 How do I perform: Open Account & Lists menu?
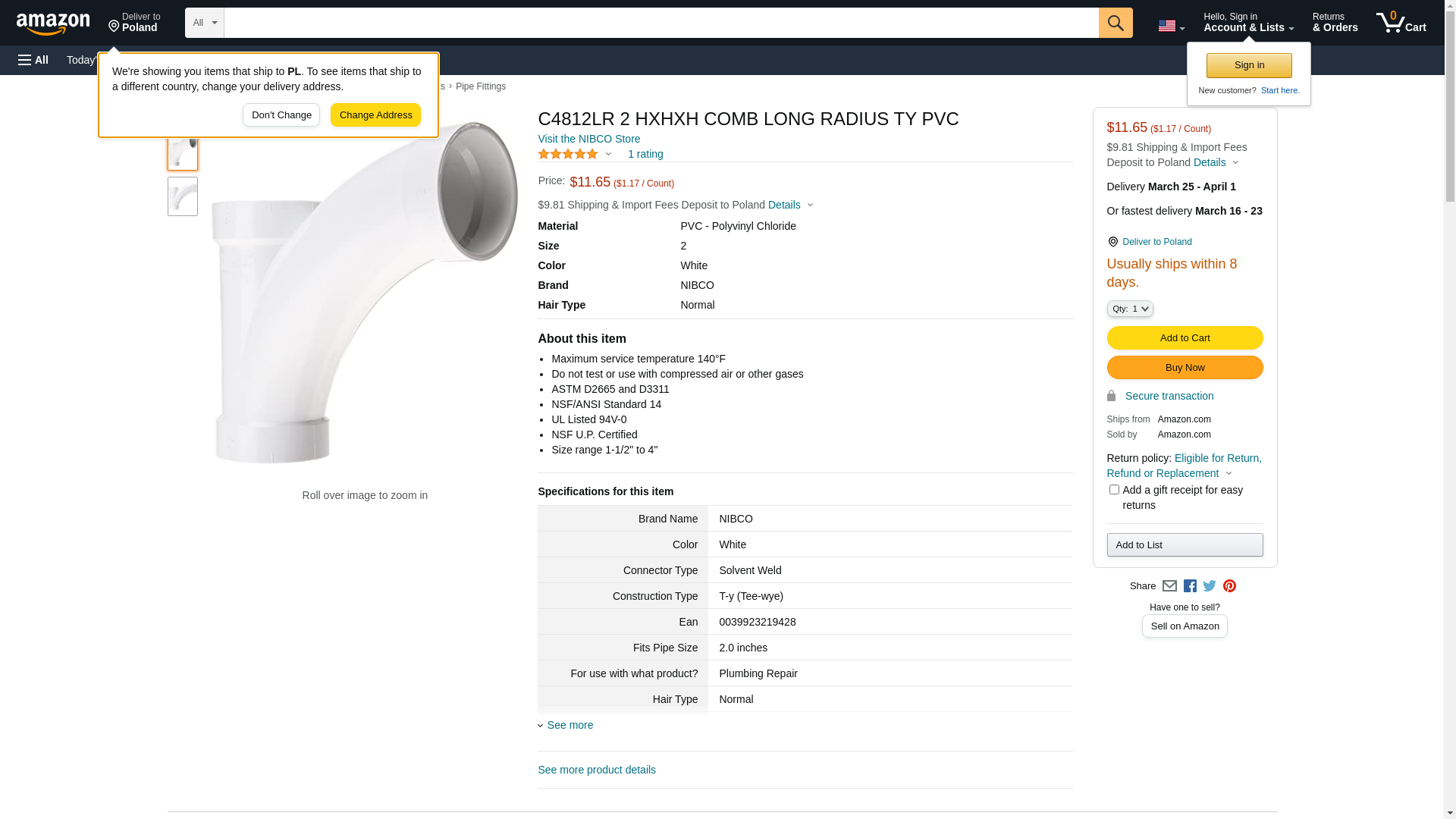1248,23
